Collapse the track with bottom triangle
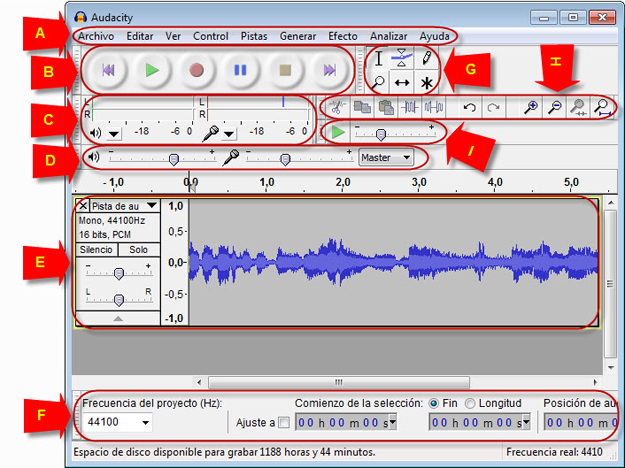The image size is (625, 468). point(118,318)
